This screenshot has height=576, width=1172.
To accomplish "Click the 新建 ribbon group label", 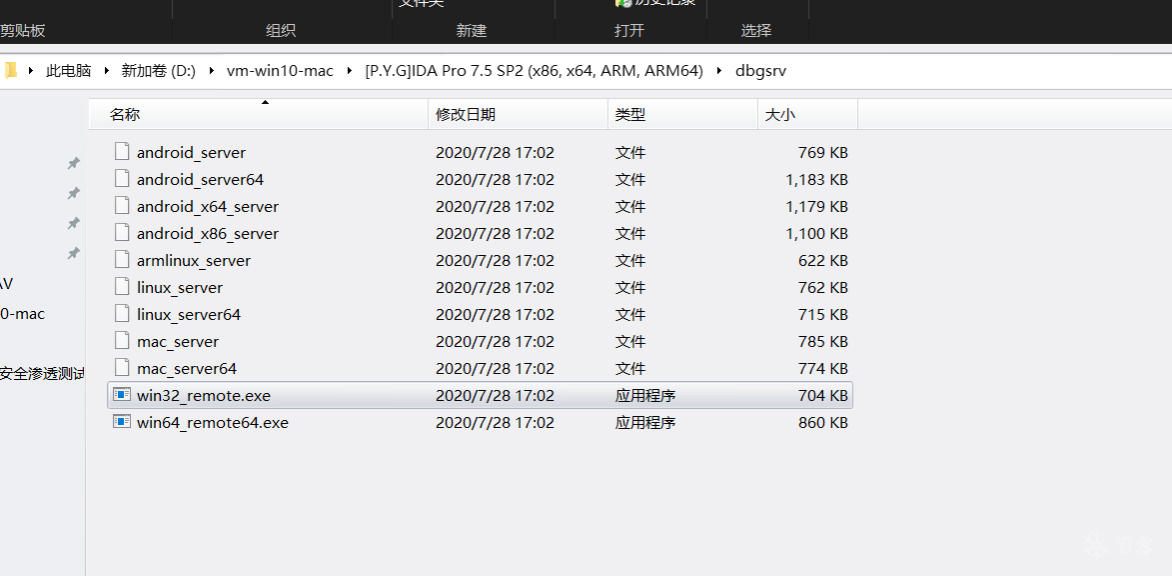I will 472,31.
